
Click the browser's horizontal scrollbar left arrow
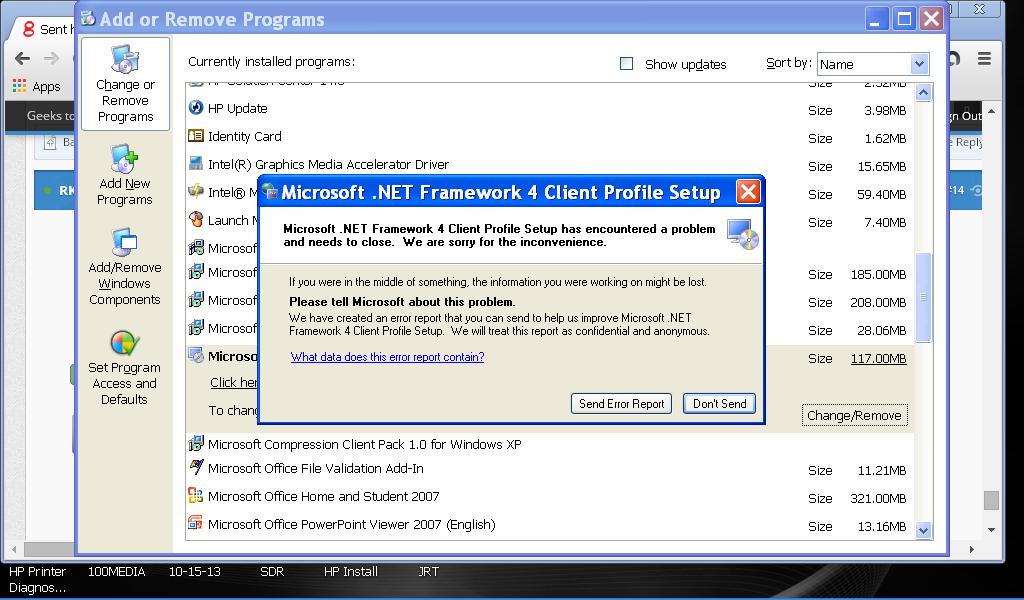(14, 550)
